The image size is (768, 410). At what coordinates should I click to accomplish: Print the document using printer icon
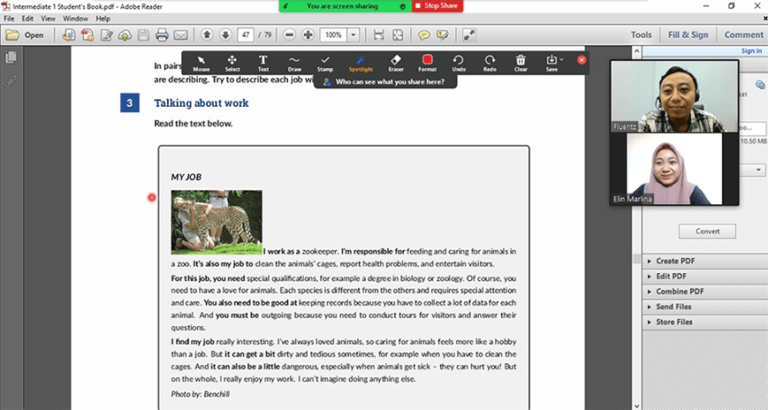click(x=162, y=35)
